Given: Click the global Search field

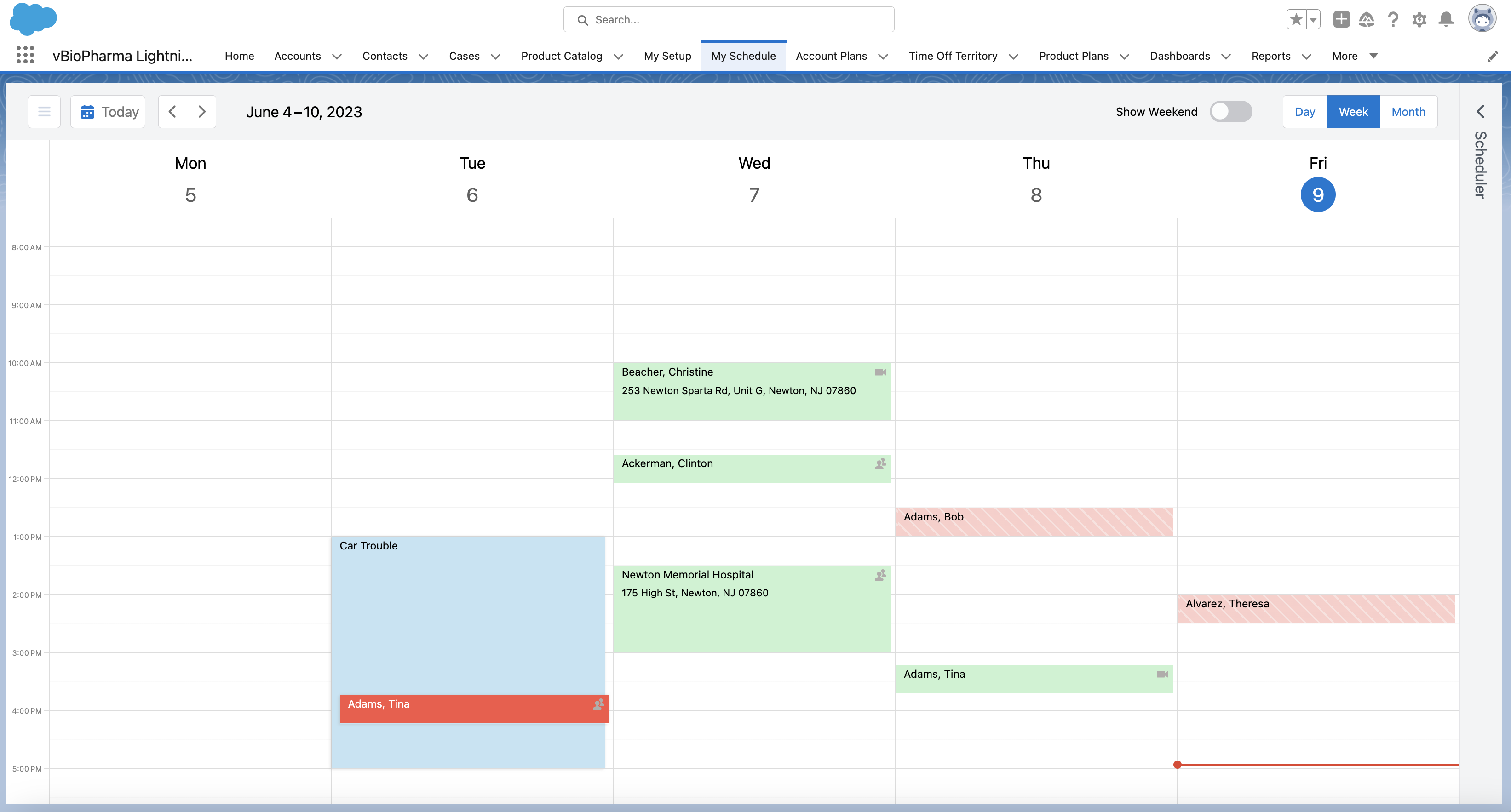Looking at the screenshot, I should [729, 20].
